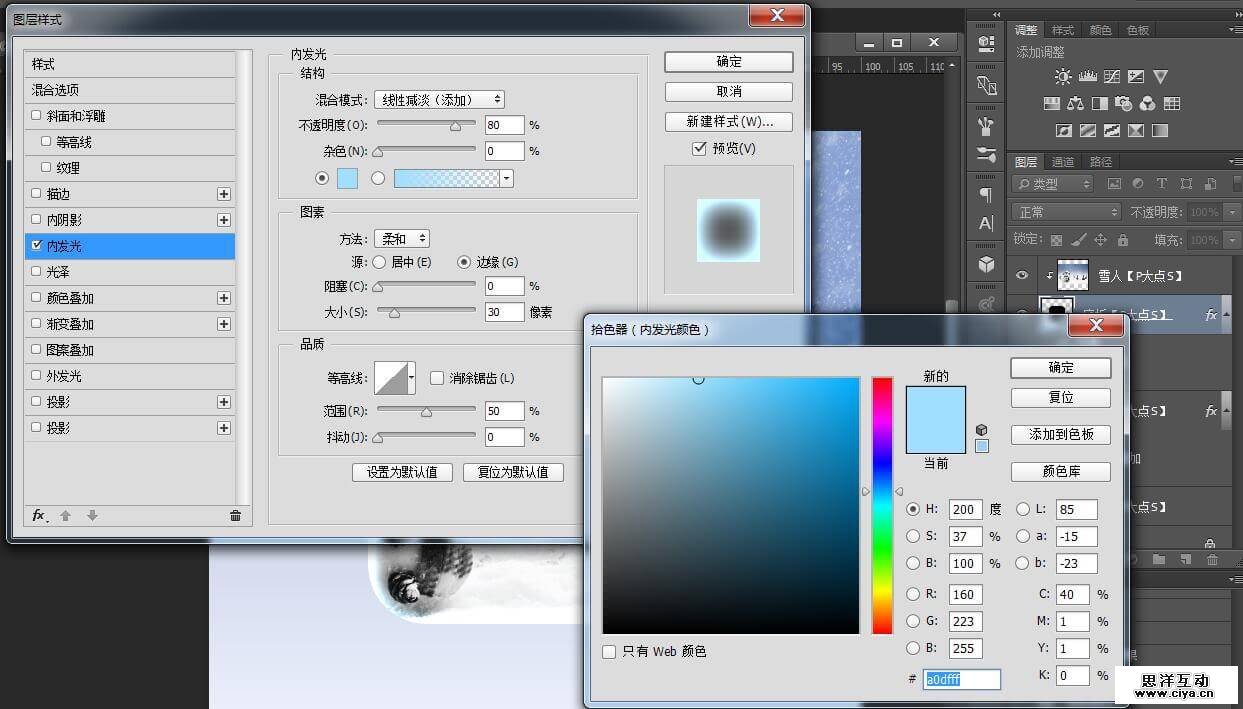
Task: Click the Channel Mixer adjustment icon
Action: click(x=1149, y=102)
